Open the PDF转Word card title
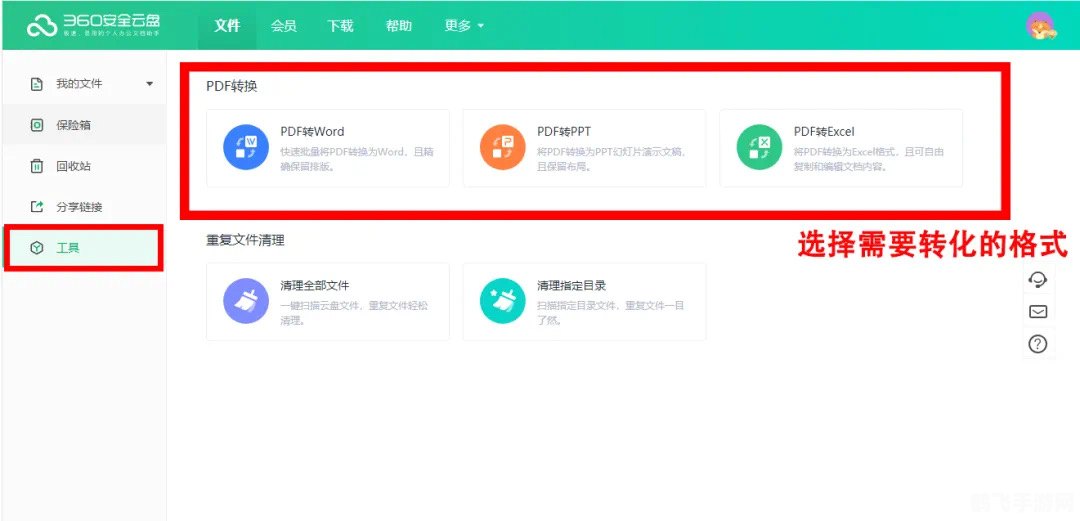The height and width of the screenshot is (521, 1080). click(x=312, y=132)
